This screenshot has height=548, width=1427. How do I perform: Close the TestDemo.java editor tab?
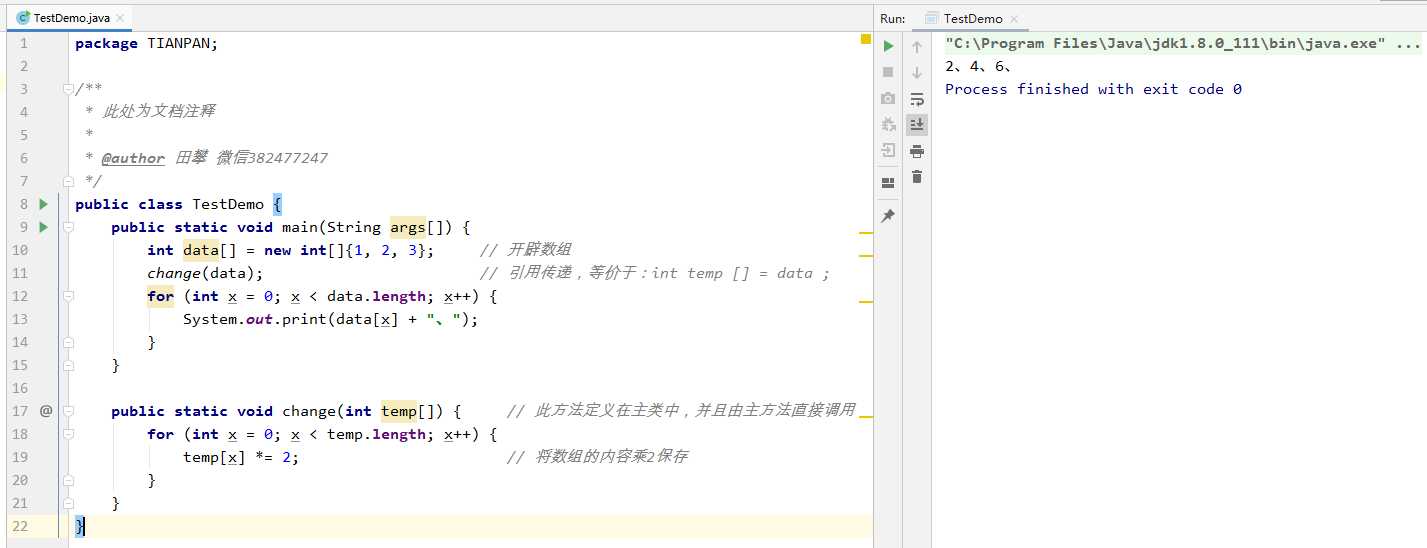pyautogui.click(x=122, y=18)
